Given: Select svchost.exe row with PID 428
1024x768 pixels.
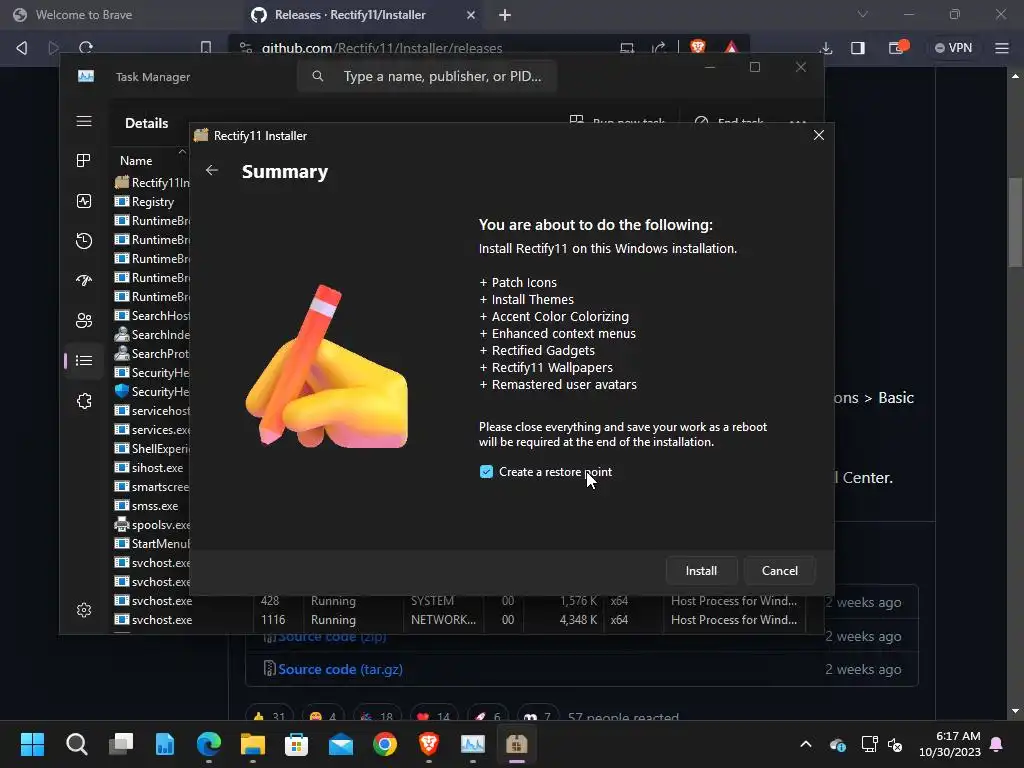Looking at the screenshot, I should [460, 601].
